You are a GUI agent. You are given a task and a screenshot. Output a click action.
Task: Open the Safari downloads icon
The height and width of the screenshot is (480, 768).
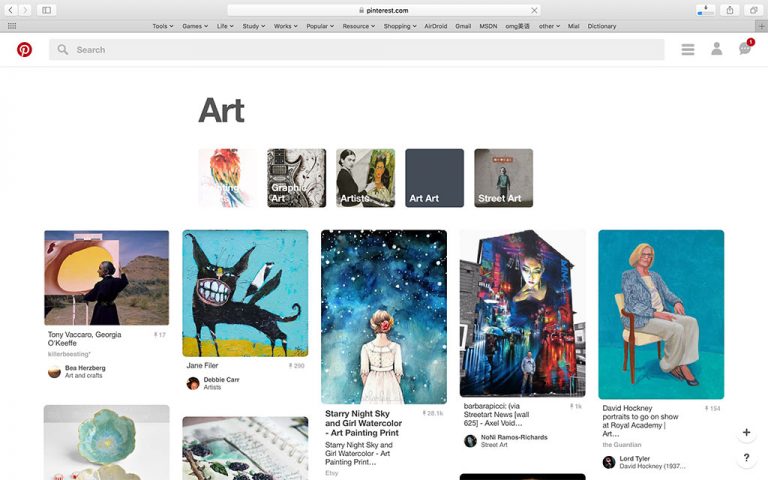705,10
